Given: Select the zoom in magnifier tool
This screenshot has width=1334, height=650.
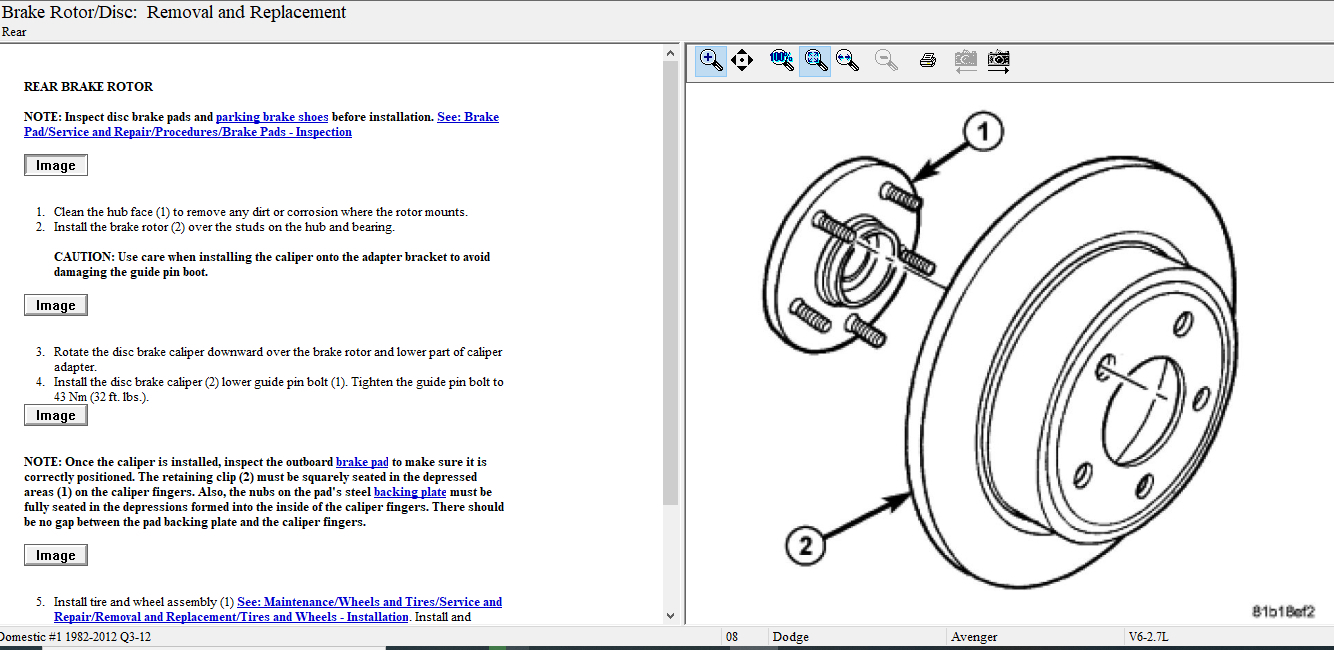Looking at the screenshot, I should pyautogui.click(x=711, y=60).
